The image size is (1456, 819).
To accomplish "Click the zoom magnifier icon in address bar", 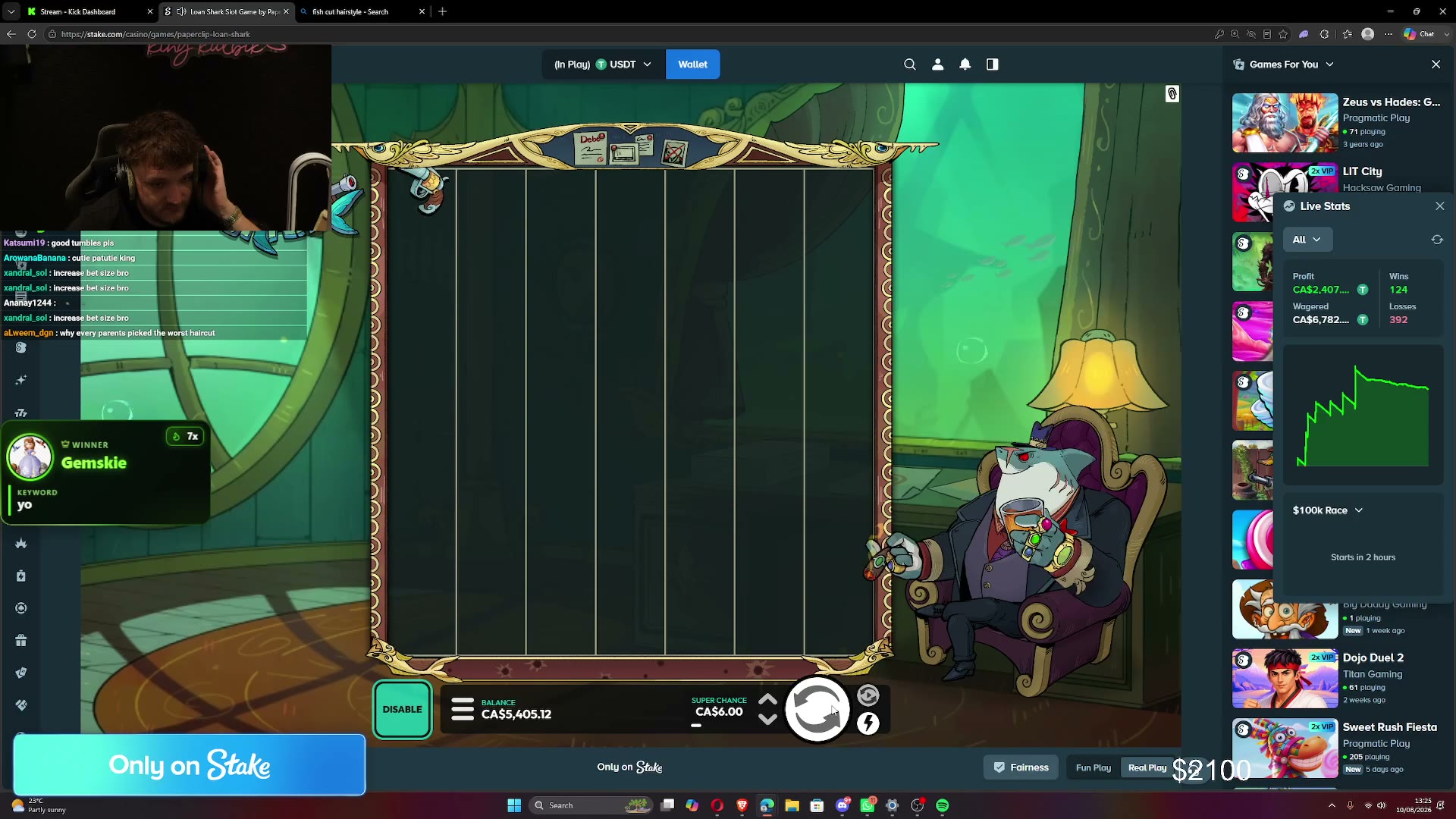I will pyautogui.click(x=1235, y=34).
